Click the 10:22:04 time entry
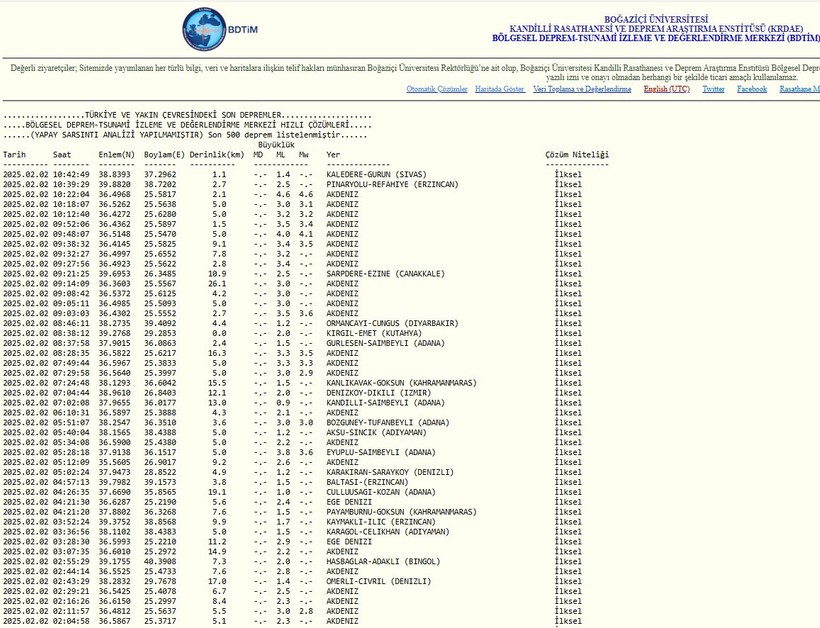 (x=71, y=195)
